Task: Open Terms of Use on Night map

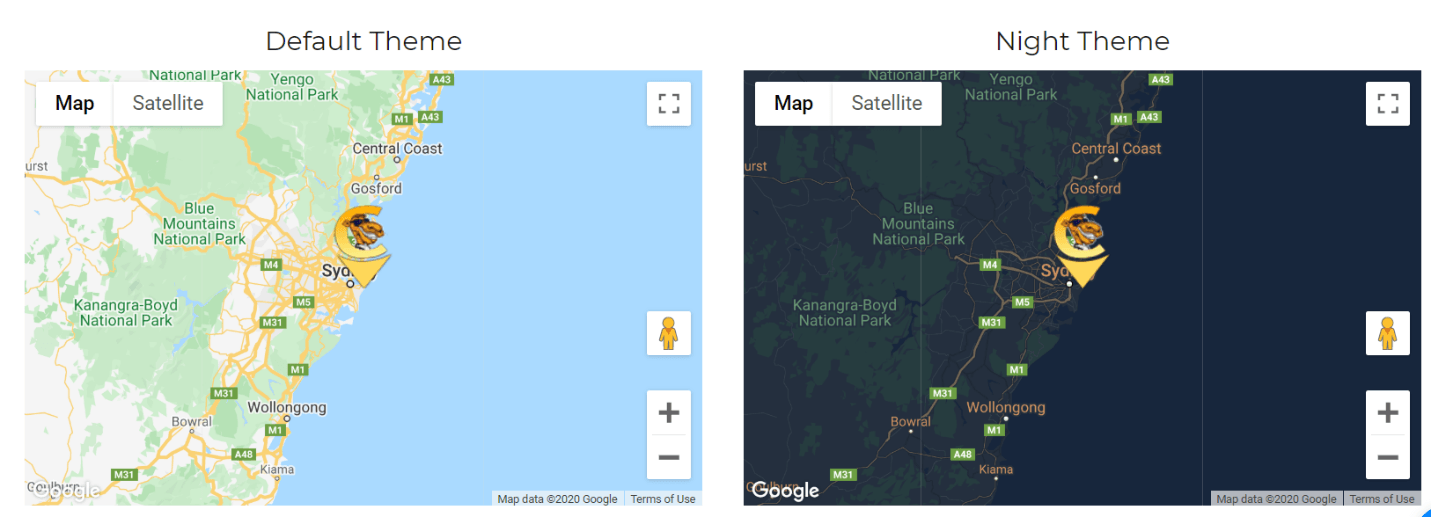Action: (1382, 499)
